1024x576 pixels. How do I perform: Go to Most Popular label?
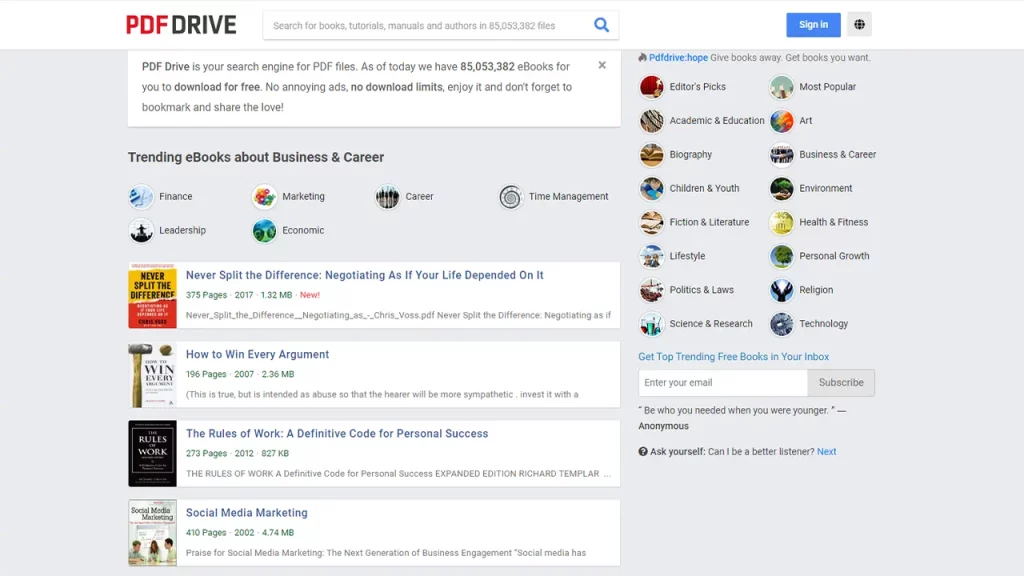tap(827, 87)
